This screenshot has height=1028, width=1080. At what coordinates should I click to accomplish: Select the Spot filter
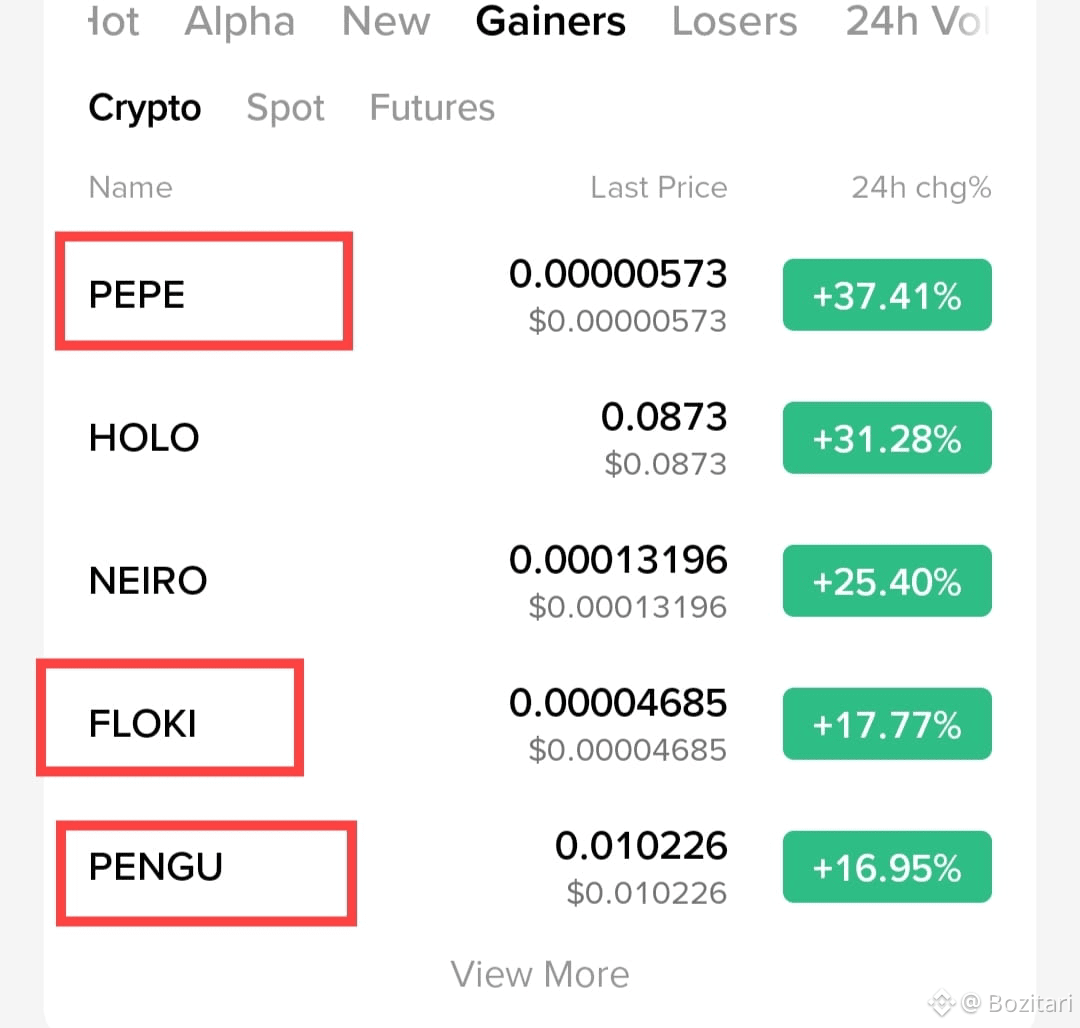[x=285, y=108]
